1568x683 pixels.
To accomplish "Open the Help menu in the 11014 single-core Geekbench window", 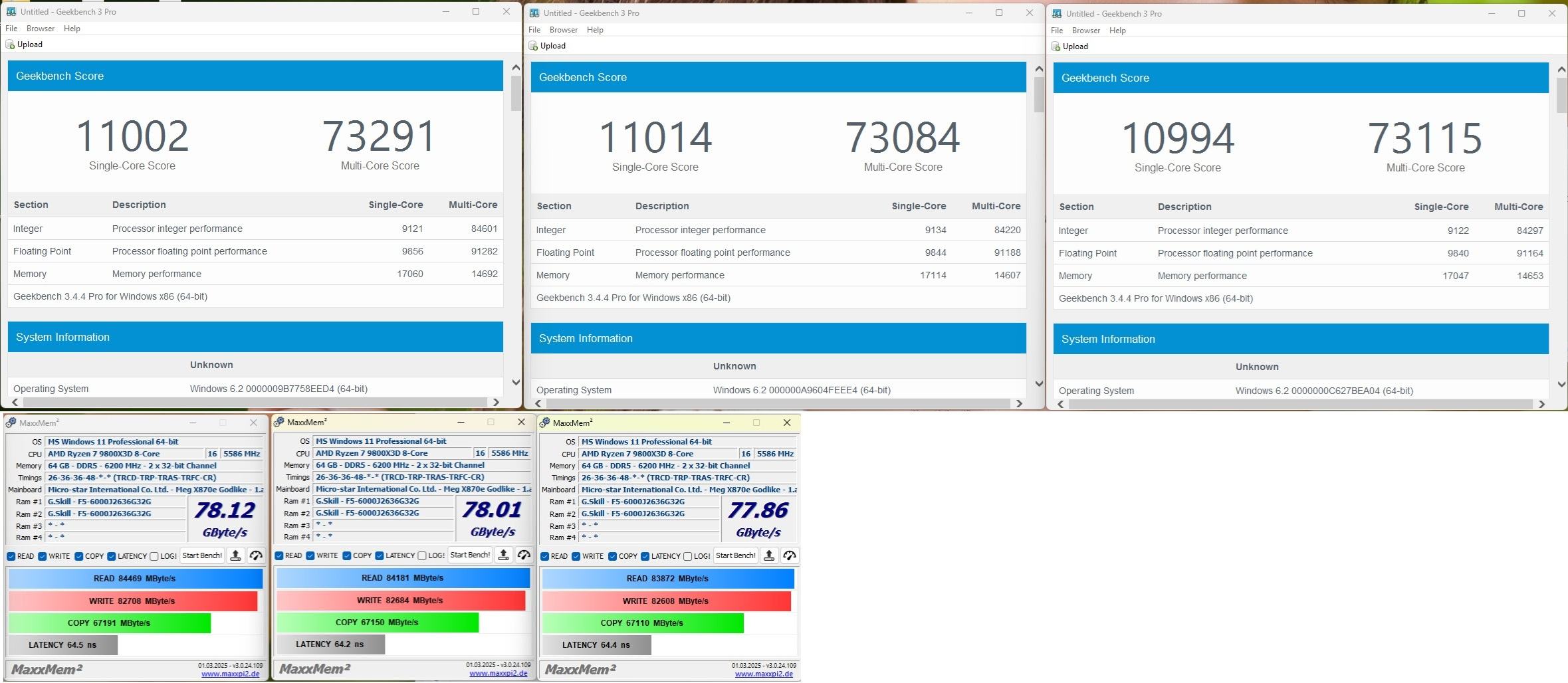I will (x=595, y=30).
